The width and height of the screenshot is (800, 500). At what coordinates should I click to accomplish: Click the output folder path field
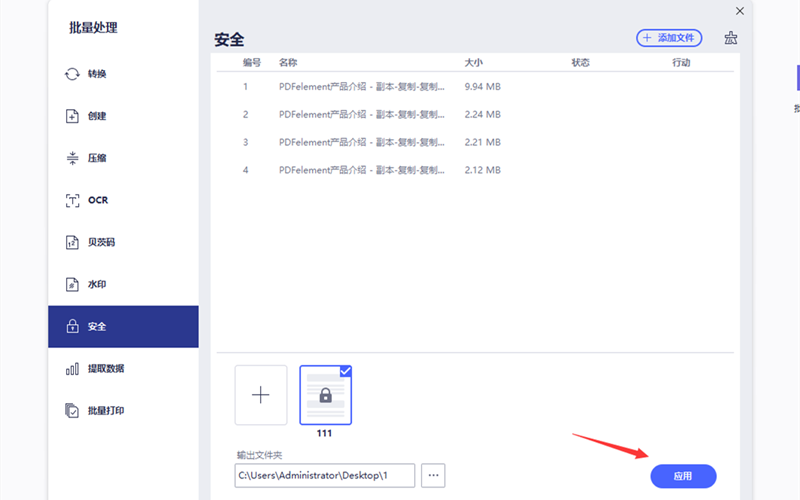[324, 476]
